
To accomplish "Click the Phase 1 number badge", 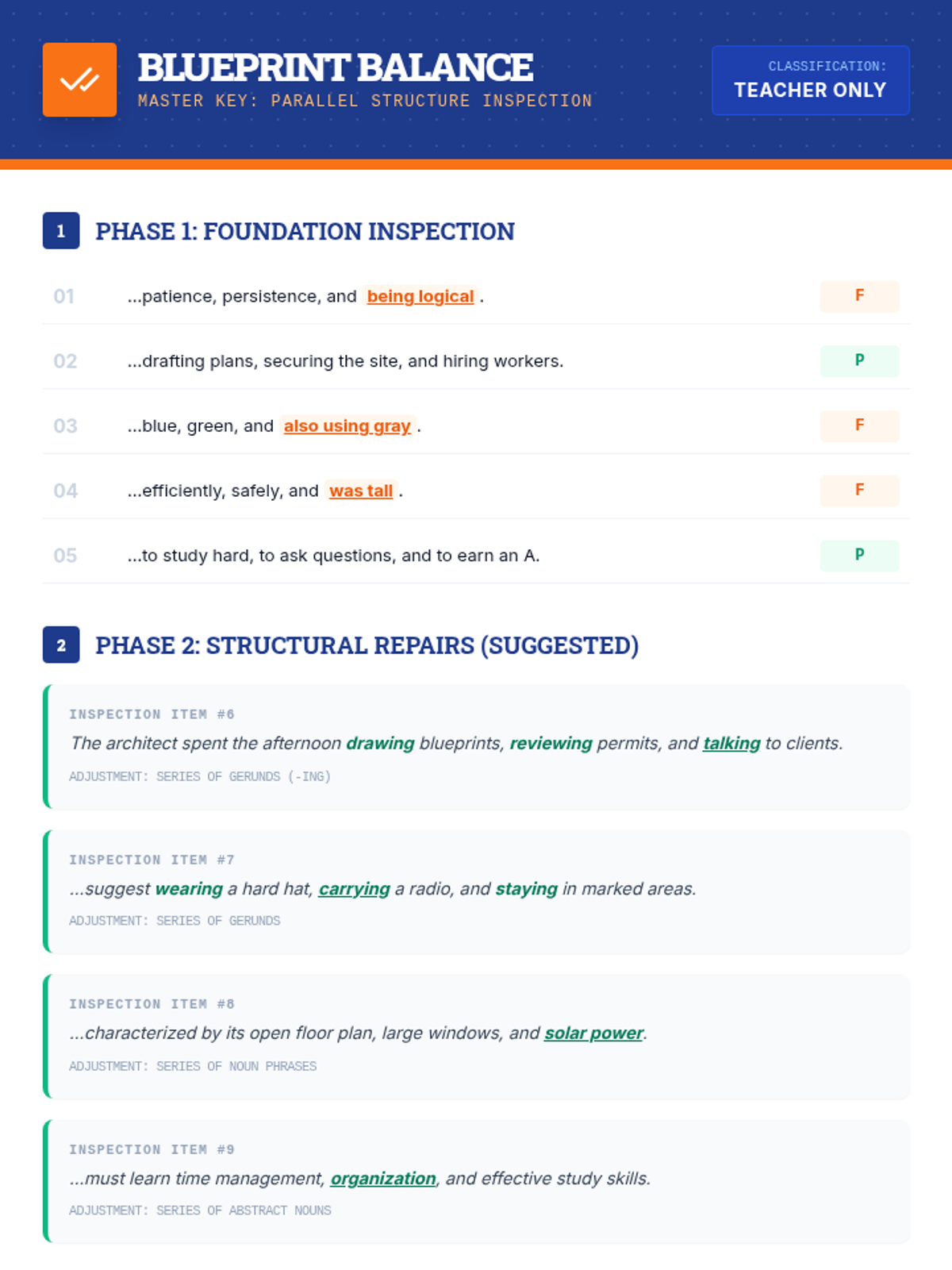I will (61, 231).
